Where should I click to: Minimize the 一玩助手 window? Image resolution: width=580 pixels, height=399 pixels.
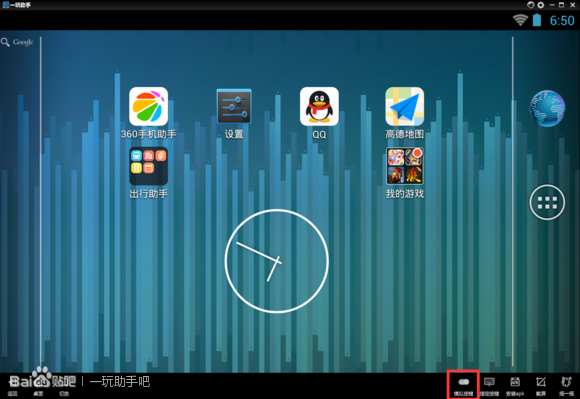(552, 5)
